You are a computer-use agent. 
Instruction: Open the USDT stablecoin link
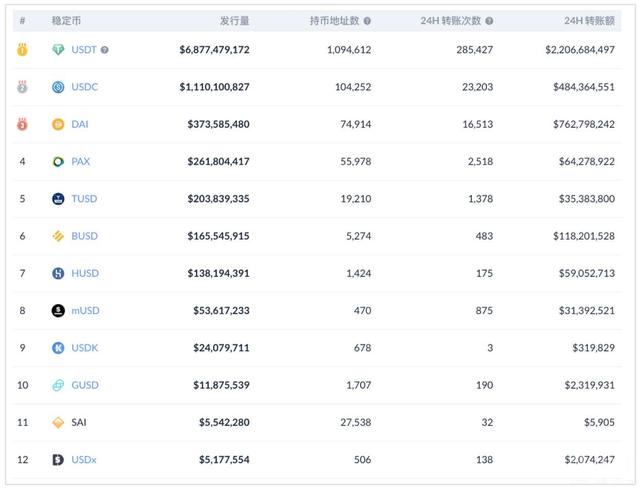tap(84, 50)
